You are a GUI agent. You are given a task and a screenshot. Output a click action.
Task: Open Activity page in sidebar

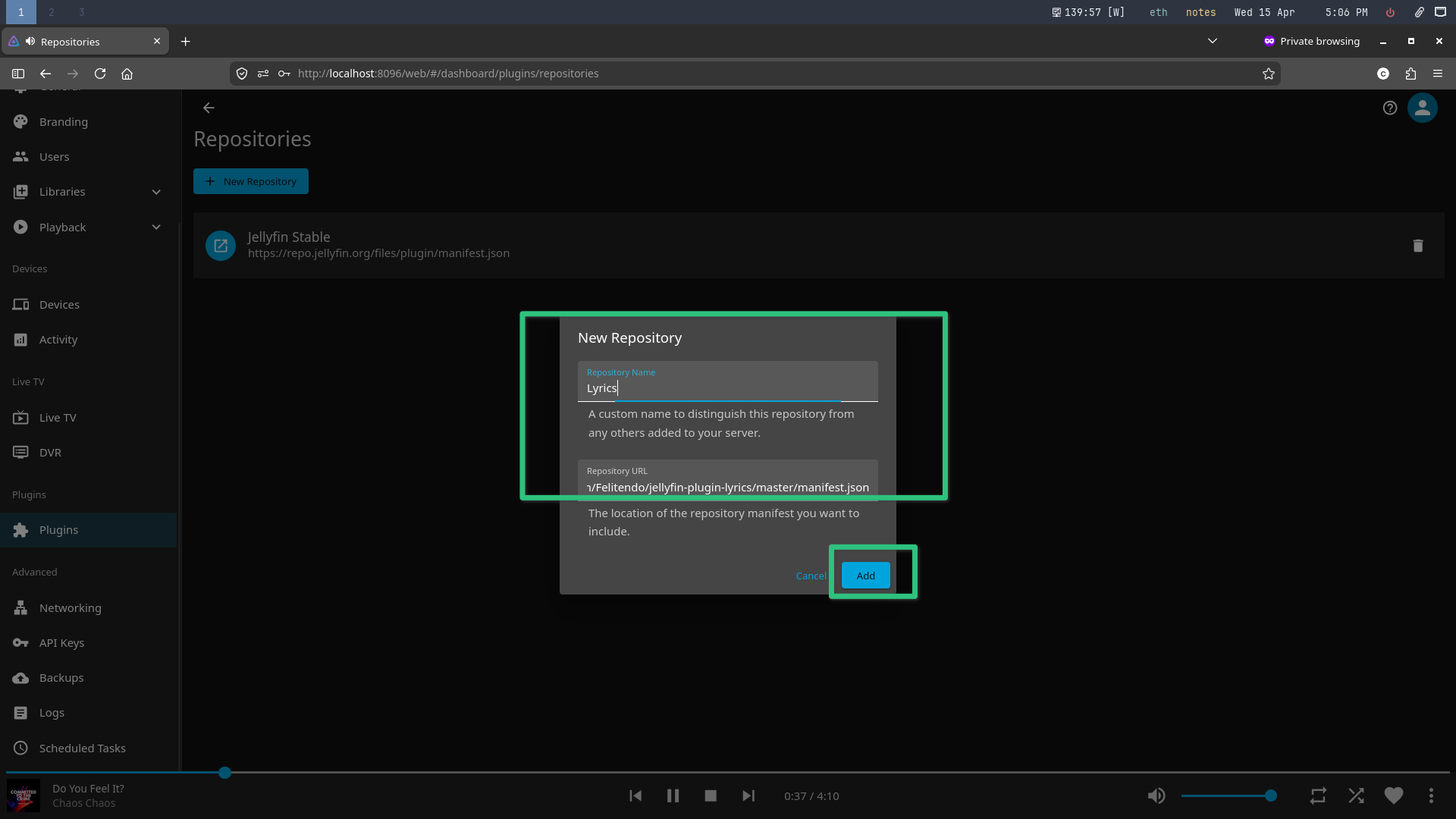click(89, 340)
